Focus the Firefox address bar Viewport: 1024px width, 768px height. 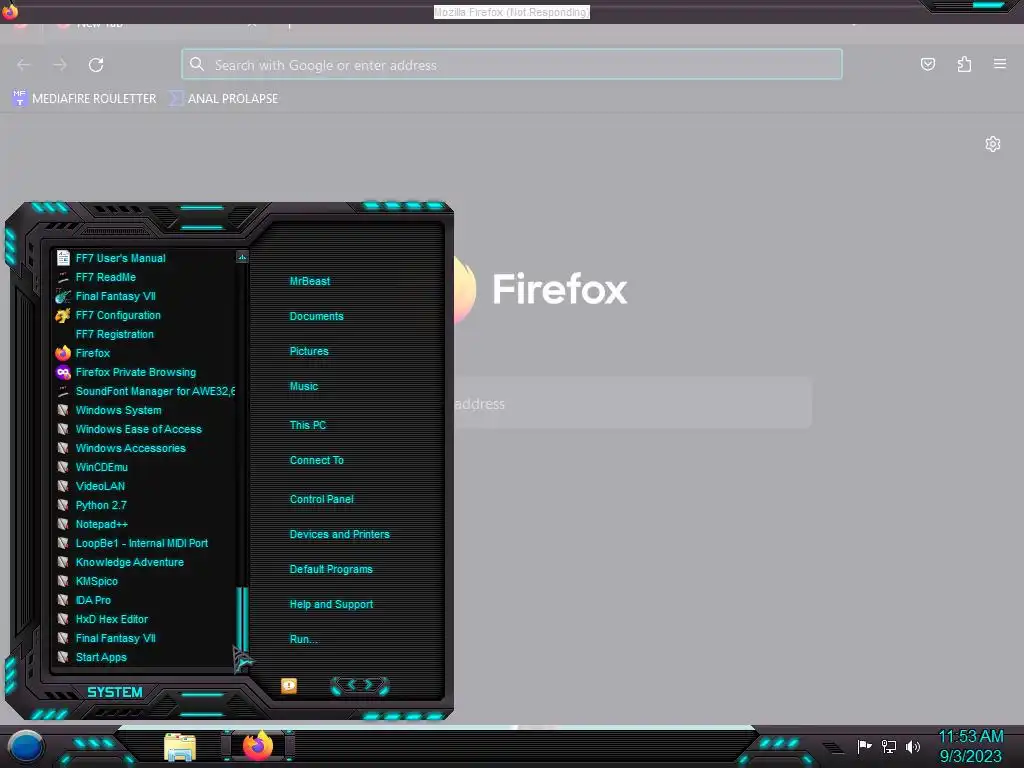(x=512, y=65)
